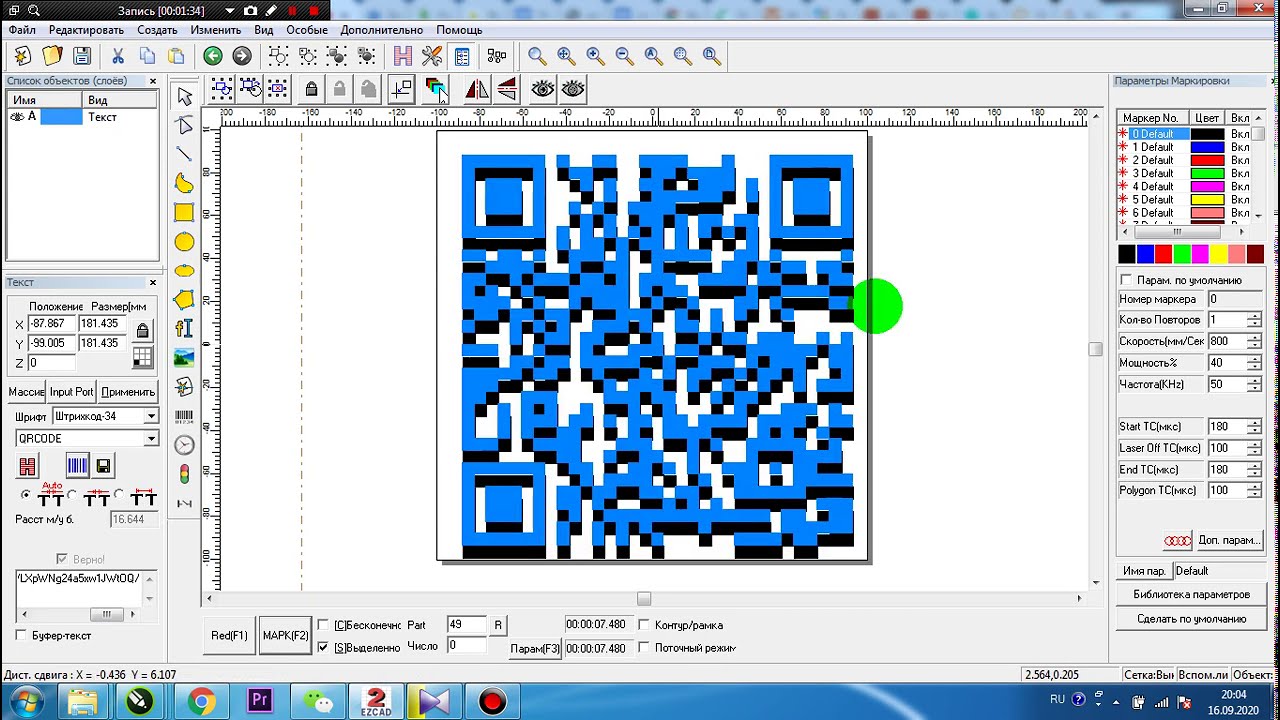
Task: Check Парам. по умолчанию checkbox
Action: click(x=1127, y=280)
